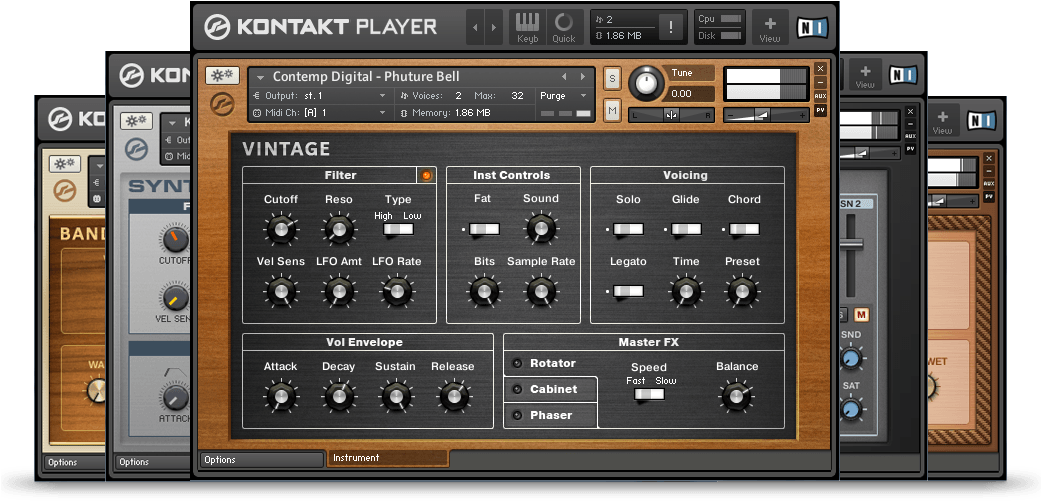Mute the instrument with the M button
Viewport: 1041px width, 501px height.
612,111
